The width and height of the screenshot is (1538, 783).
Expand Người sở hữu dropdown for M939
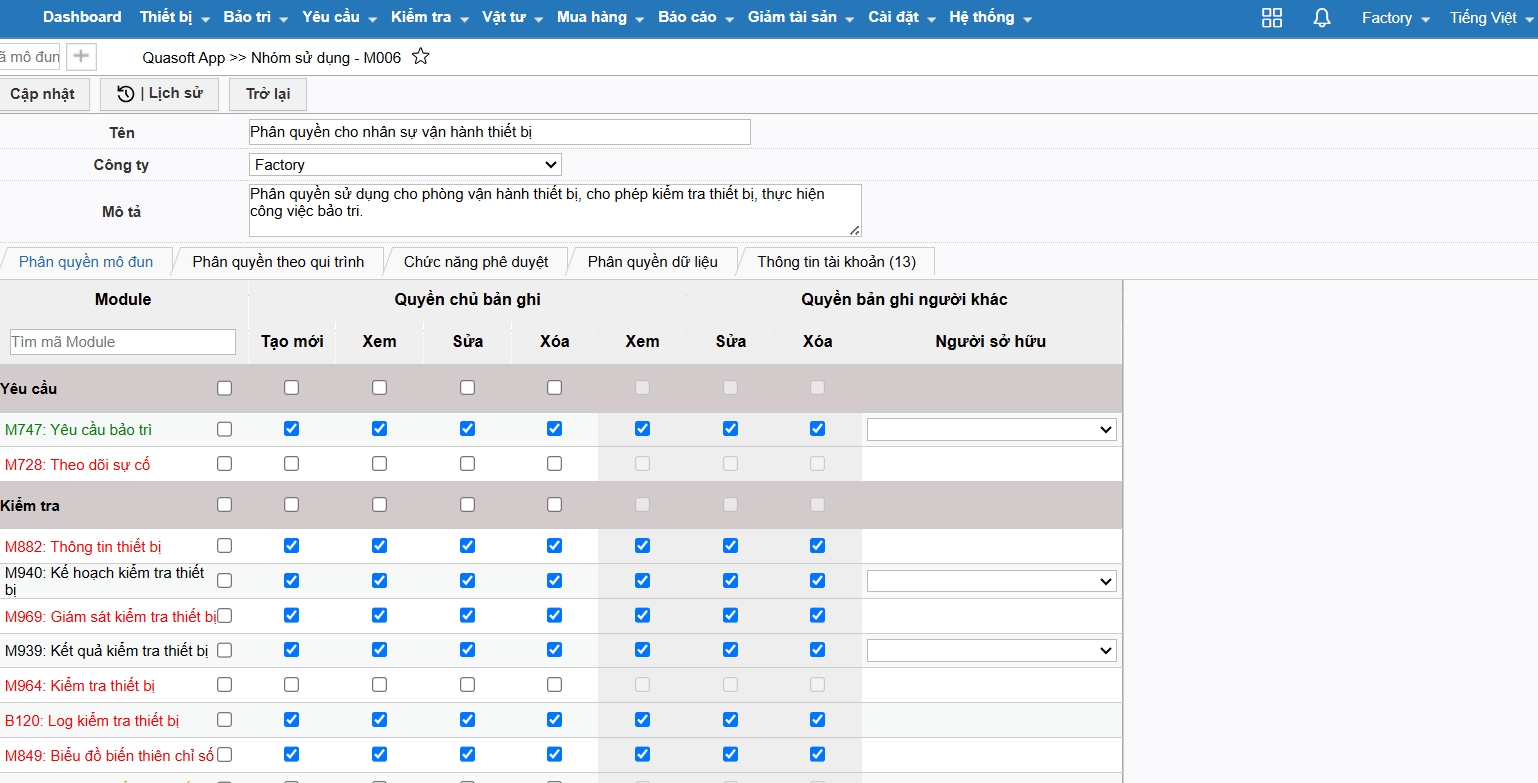(991, 650)
